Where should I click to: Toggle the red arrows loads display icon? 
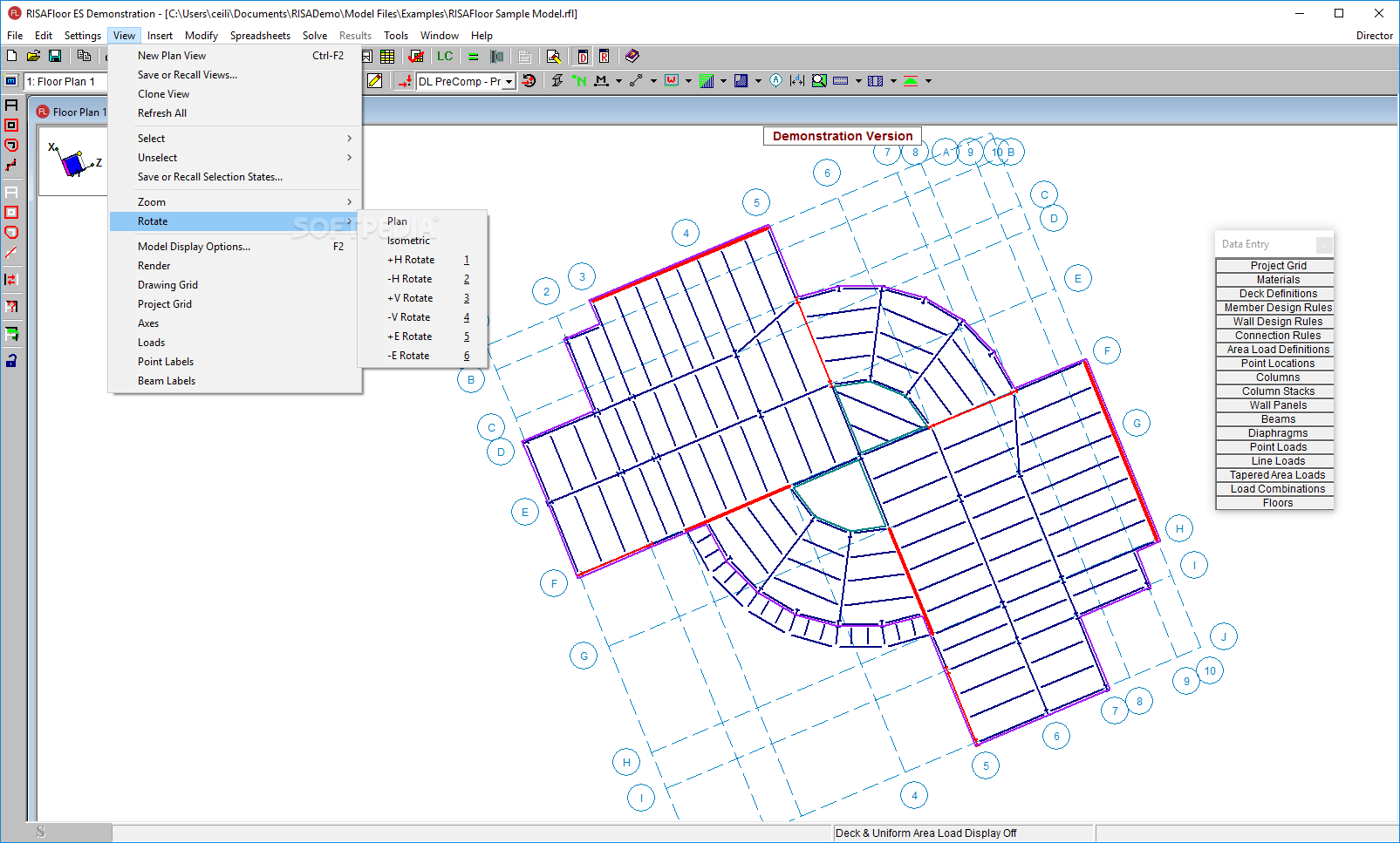tap(405, 81)
